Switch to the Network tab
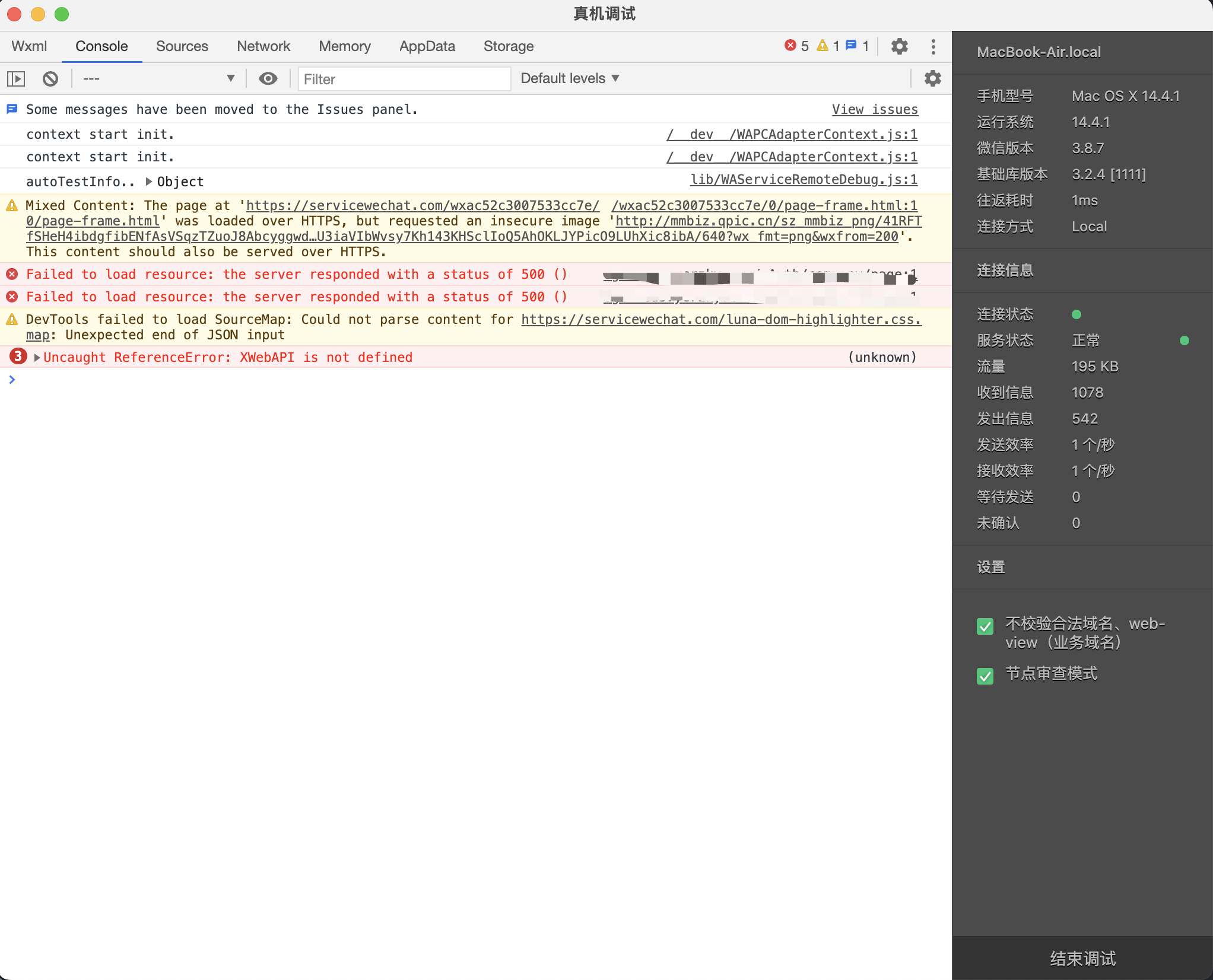This screenshot has width=1213, height=980. click(263, 46)
